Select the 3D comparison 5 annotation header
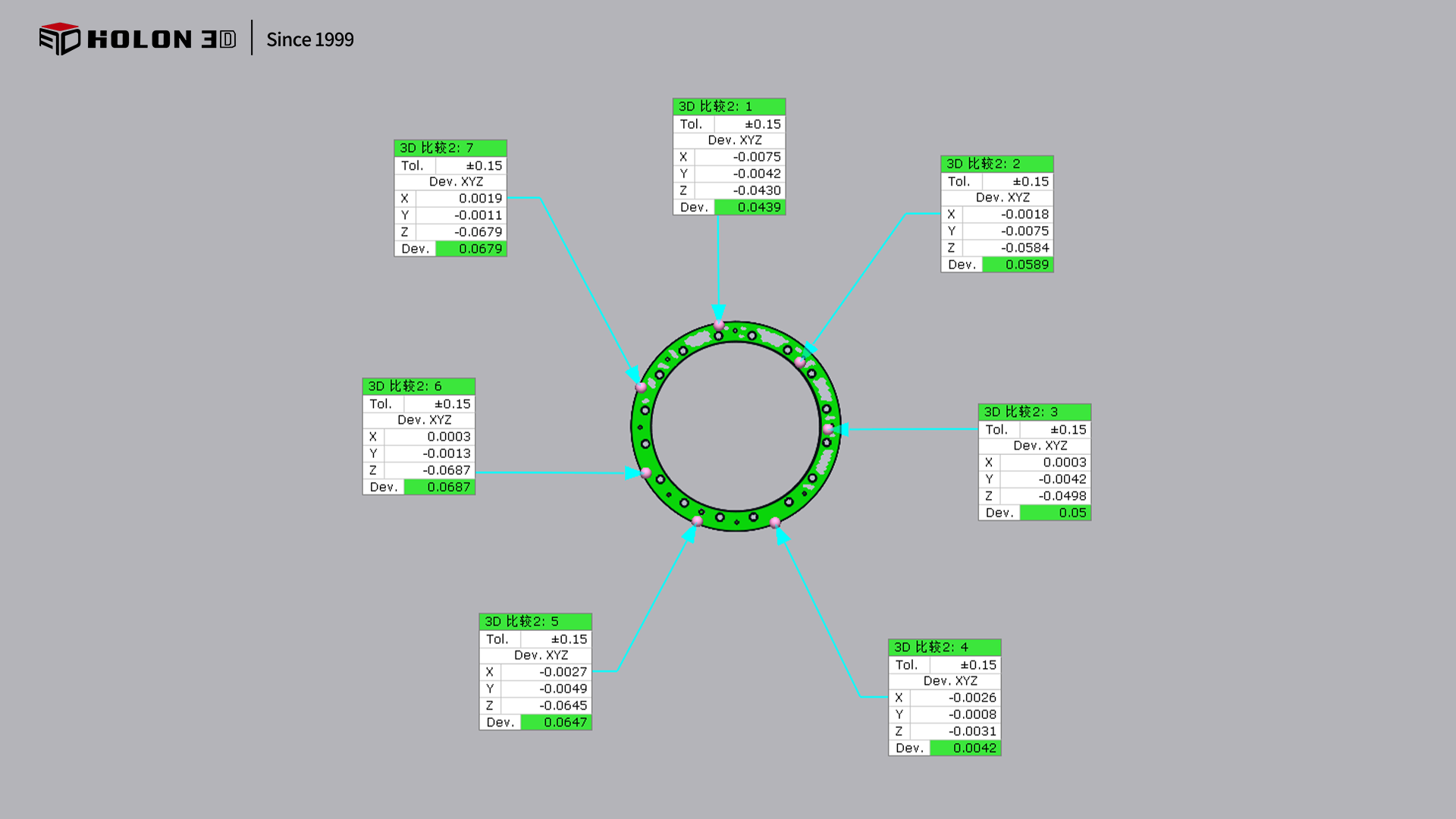Image resolution: width=1456 pixels, height=819 pixels. (x=535, y=621)
